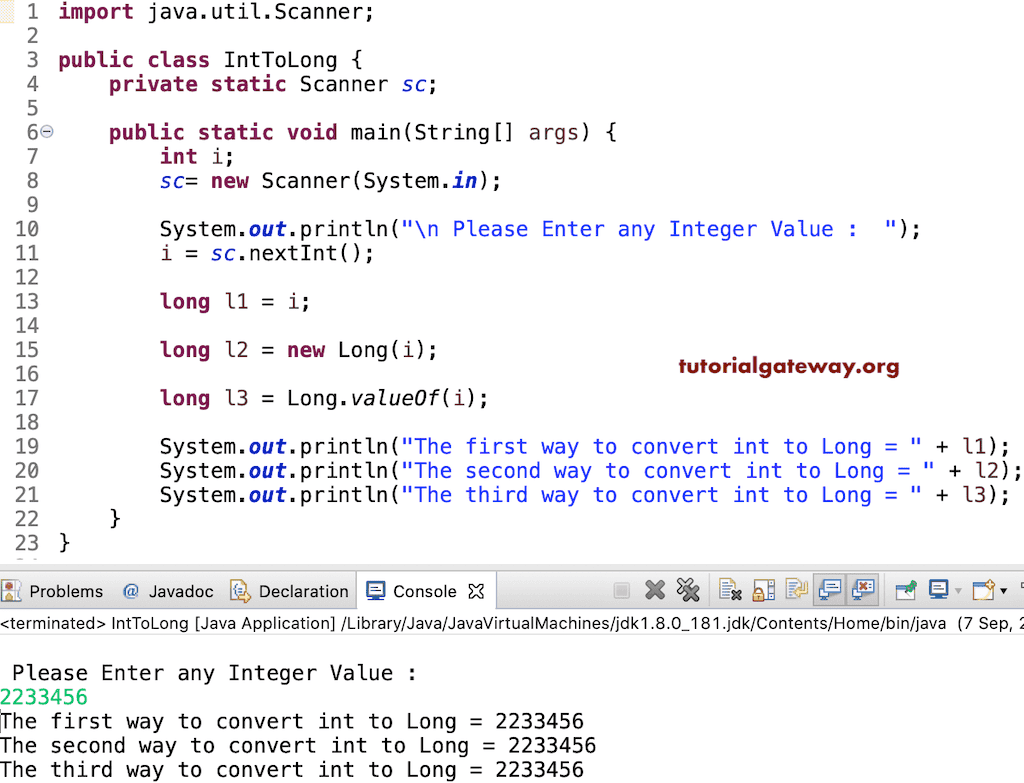Image resolution: width=1024 pixels, height=783 pixels.
Task: Click Remove All Terminated Launches icon
Action: pyautogui.click(x=688, y=591)
